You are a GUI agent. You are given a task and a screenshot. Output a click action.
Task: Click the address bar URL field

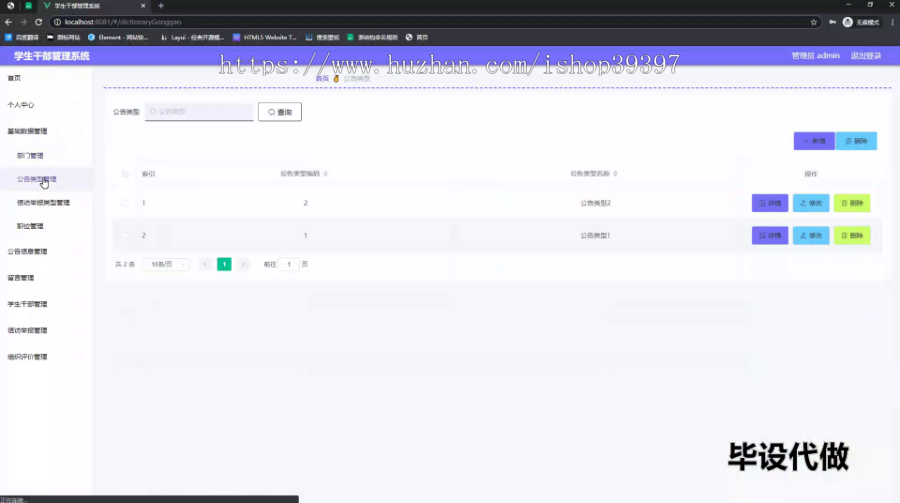point(430,22)
